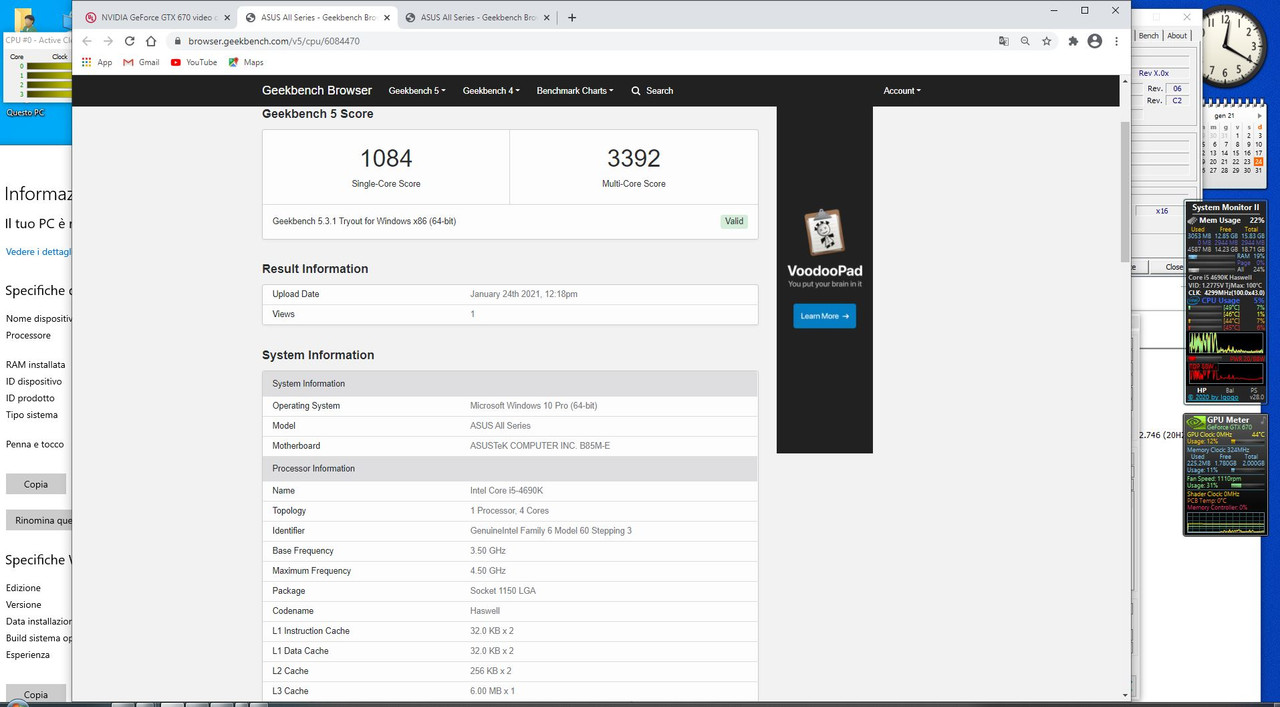This screenshot has width=1280, height=707.
Task: Select the upload date January 24th 2021
Action: pos(524,294)
